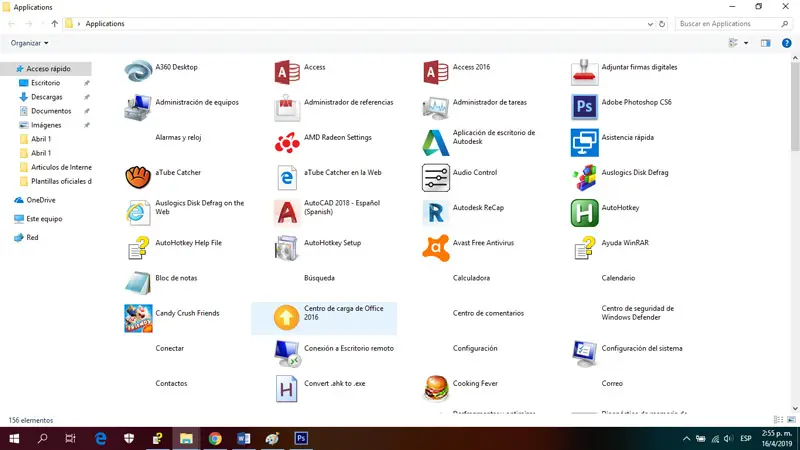The height and width of the screenshot is (450, 800).
Task: Open Candy Crush Friends icon
Action: [x=138, y=318]
